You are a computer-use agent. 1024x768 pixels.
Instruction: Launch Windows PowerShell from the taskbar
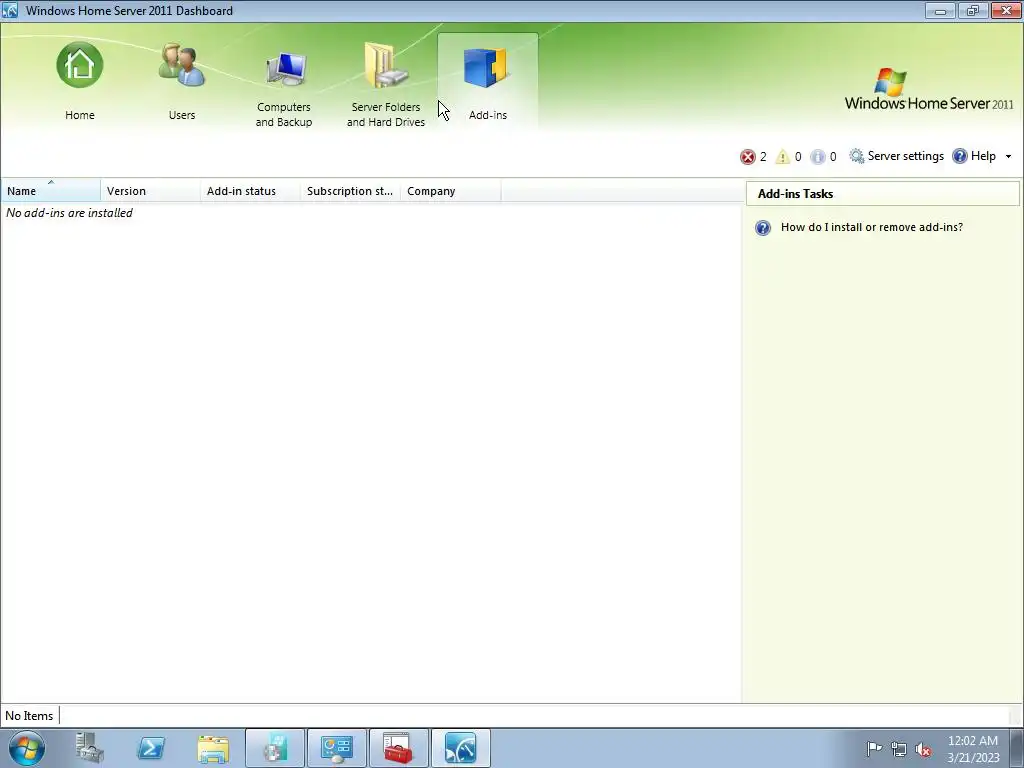[151, 748]
